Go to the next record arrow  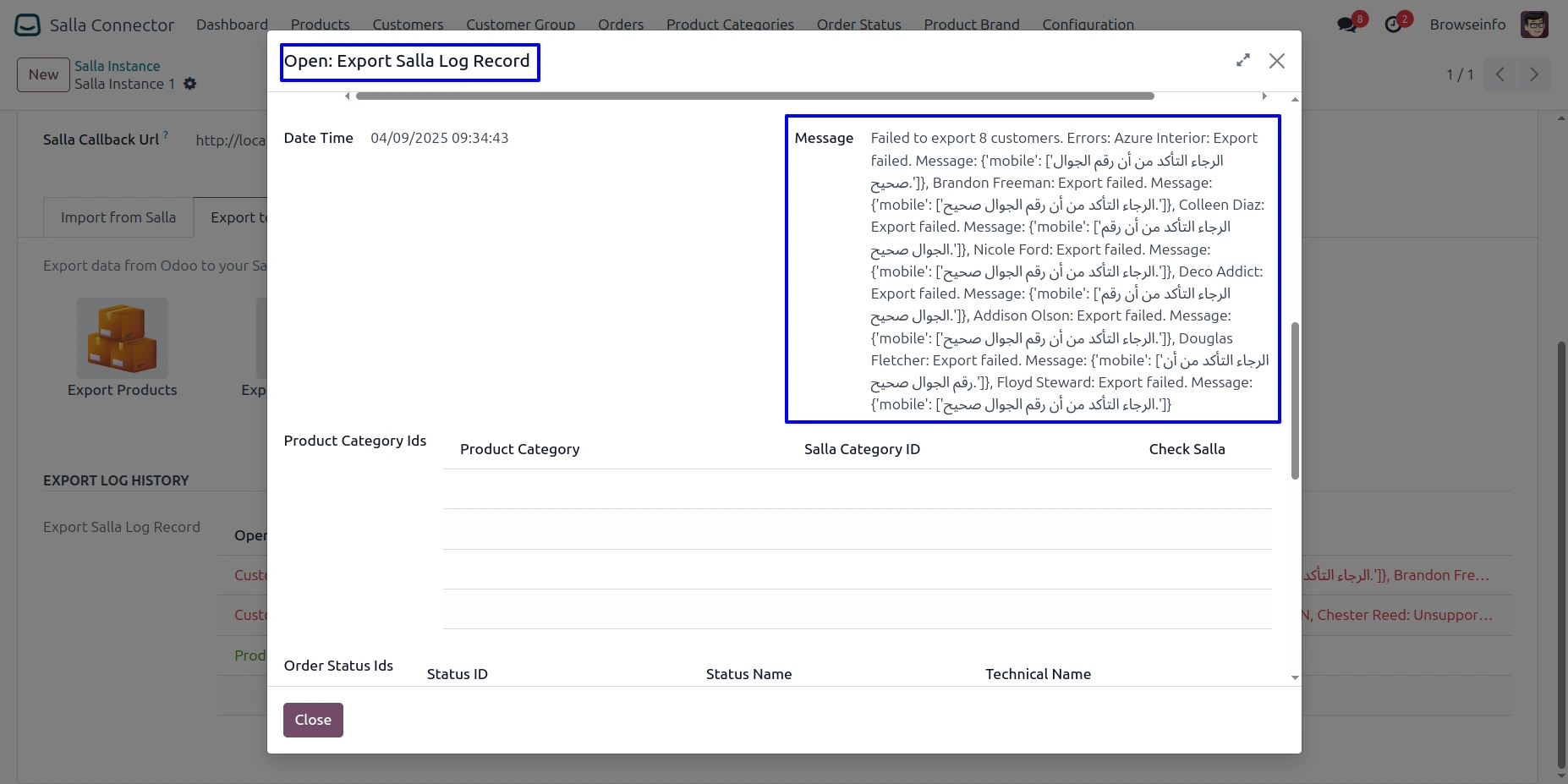click(x=1534, y=74)
